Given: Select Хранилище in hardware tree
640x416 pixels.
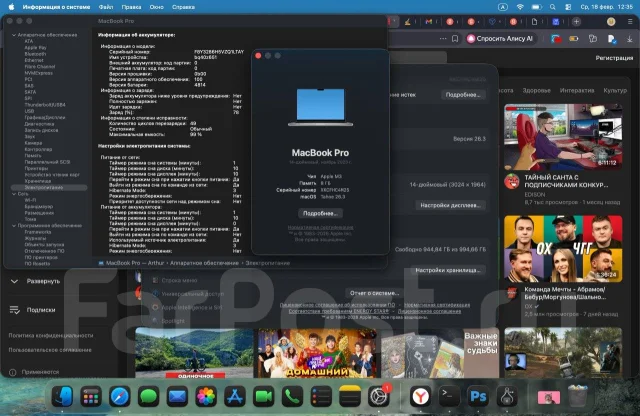Looking at the screenshot, I should (38, 181).
